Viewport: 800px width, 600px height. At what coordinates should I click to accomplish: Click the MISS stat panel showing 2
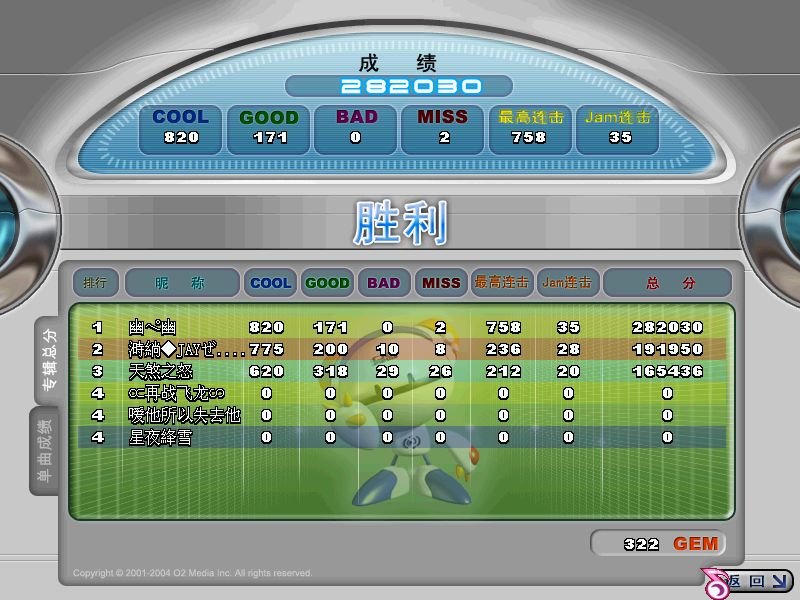tap(442, 127)
